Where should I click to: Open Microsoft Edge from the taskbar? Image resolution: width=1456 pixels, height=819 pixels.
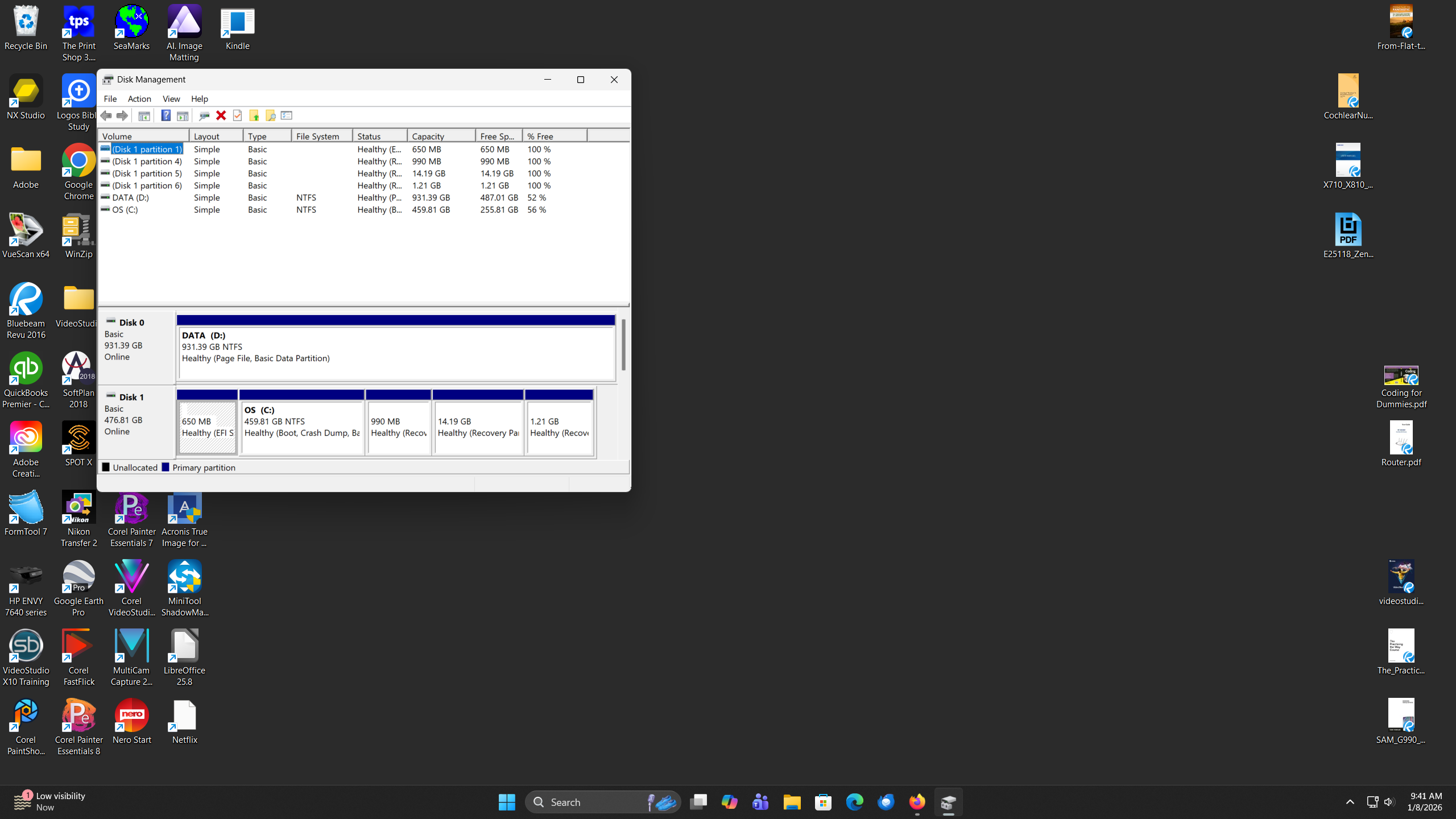(854, 802)
